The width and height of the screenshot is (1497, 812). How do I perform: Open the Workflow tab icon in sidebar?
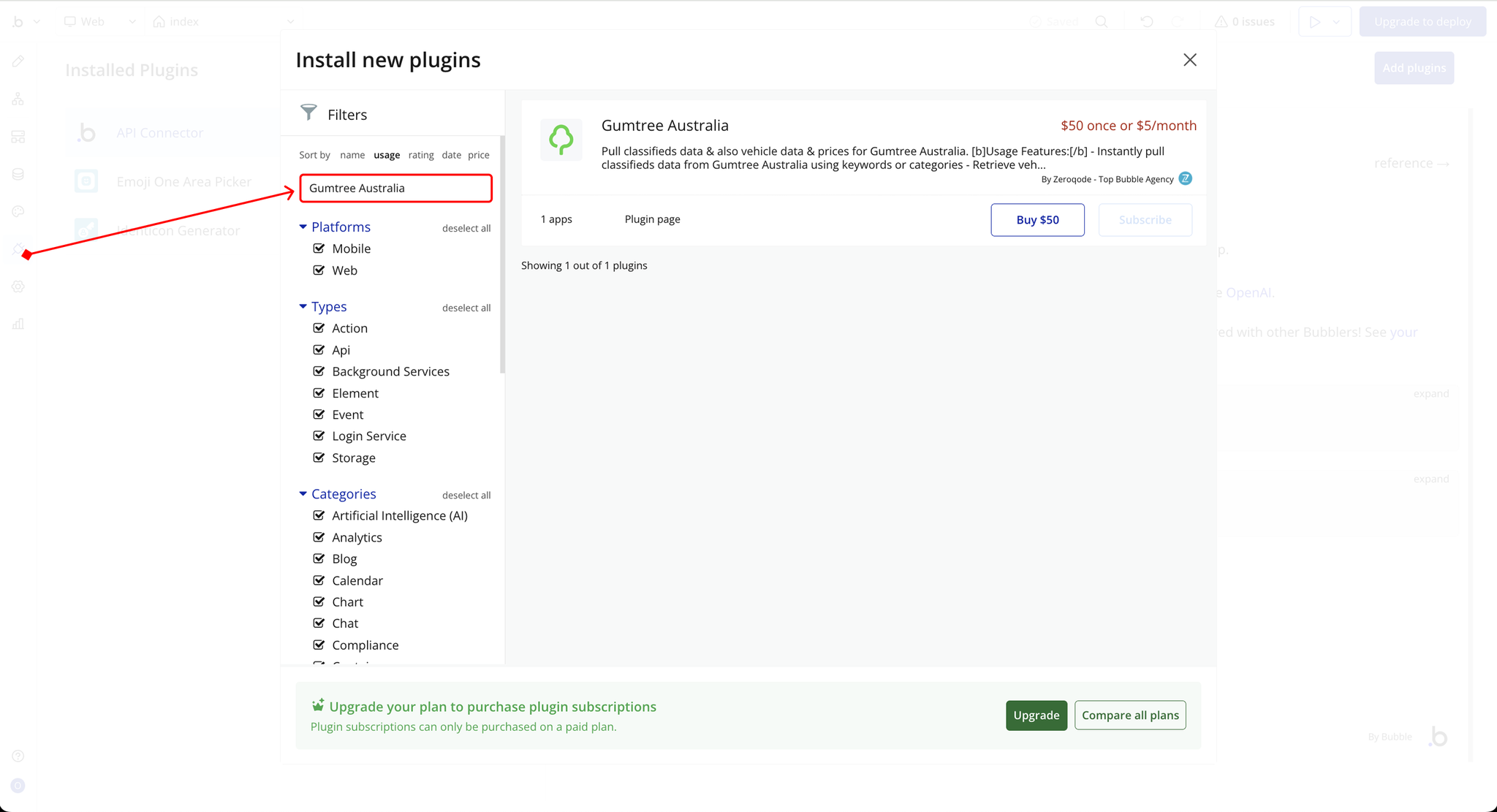point(18,99)
